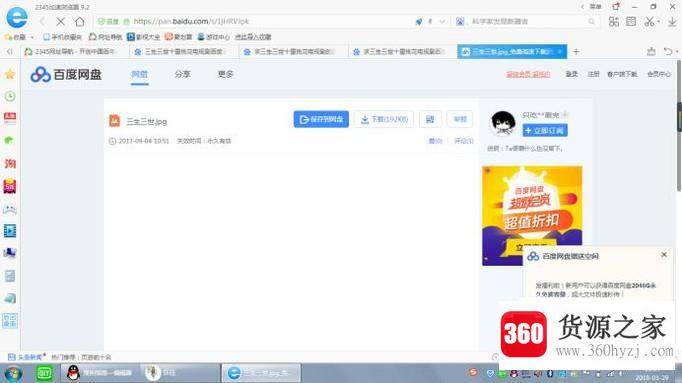Click the magnifier icon in search box
The height and width of the screenshot is (383, 682).
591,21
